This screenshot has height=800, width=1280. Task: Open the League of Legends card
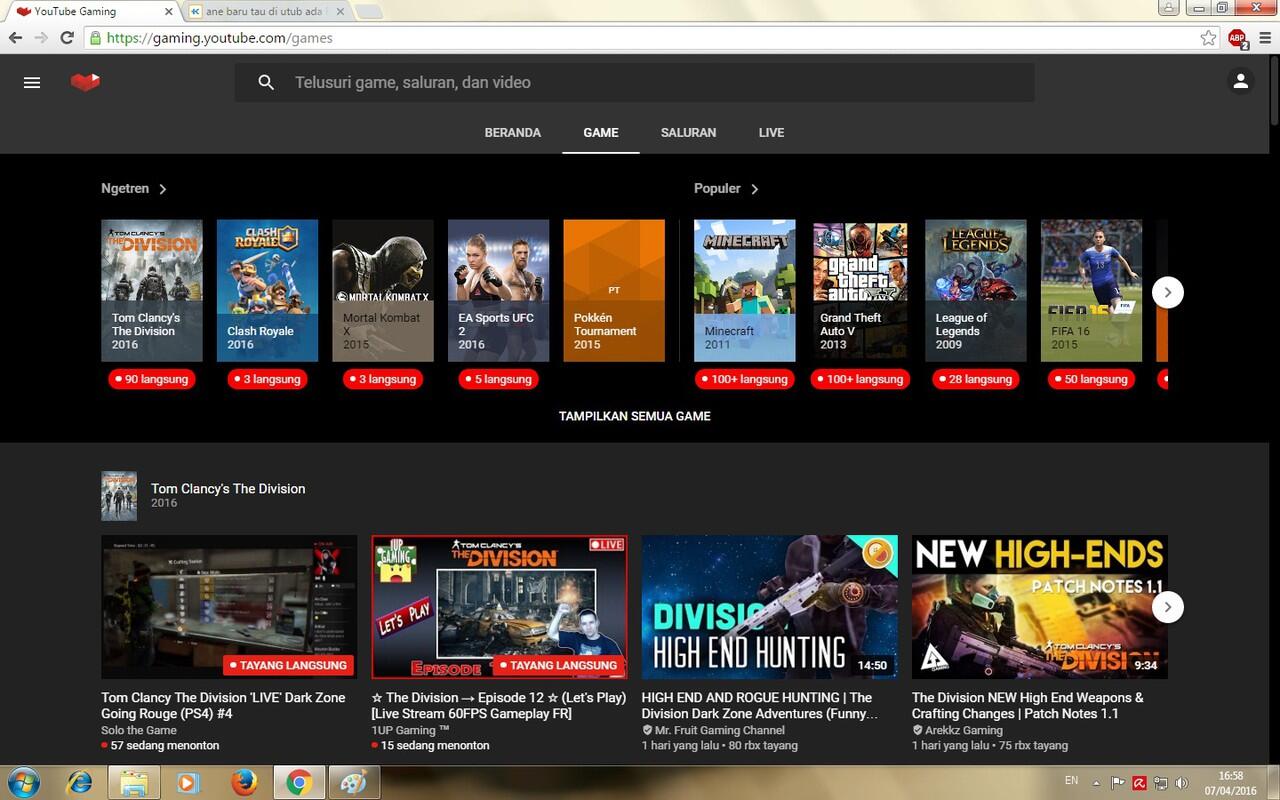[976, 291]
